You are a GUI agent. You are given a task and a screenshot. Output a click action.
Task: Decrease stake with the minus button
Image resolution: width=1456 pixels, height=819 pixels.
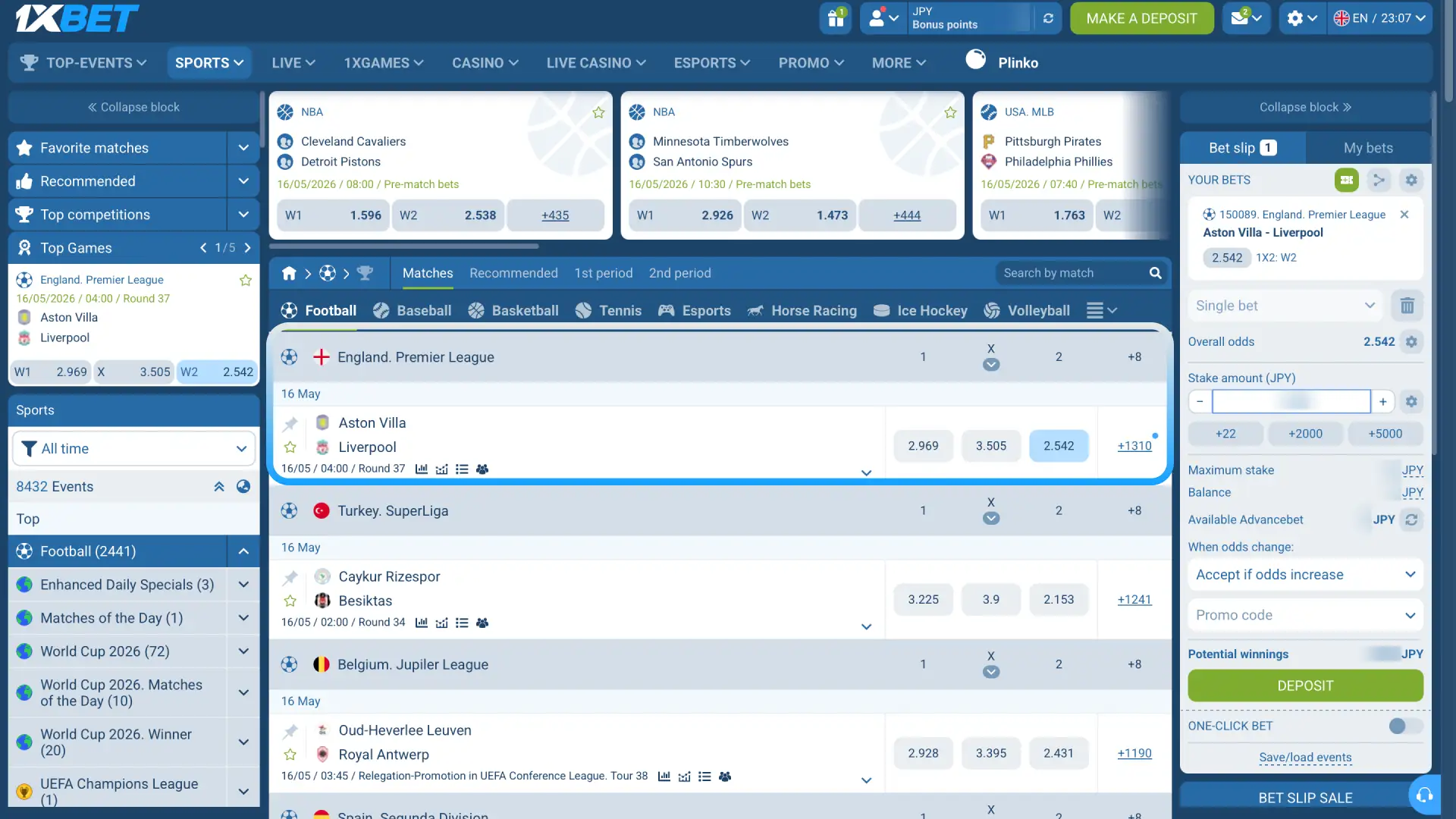point(1200,401)
